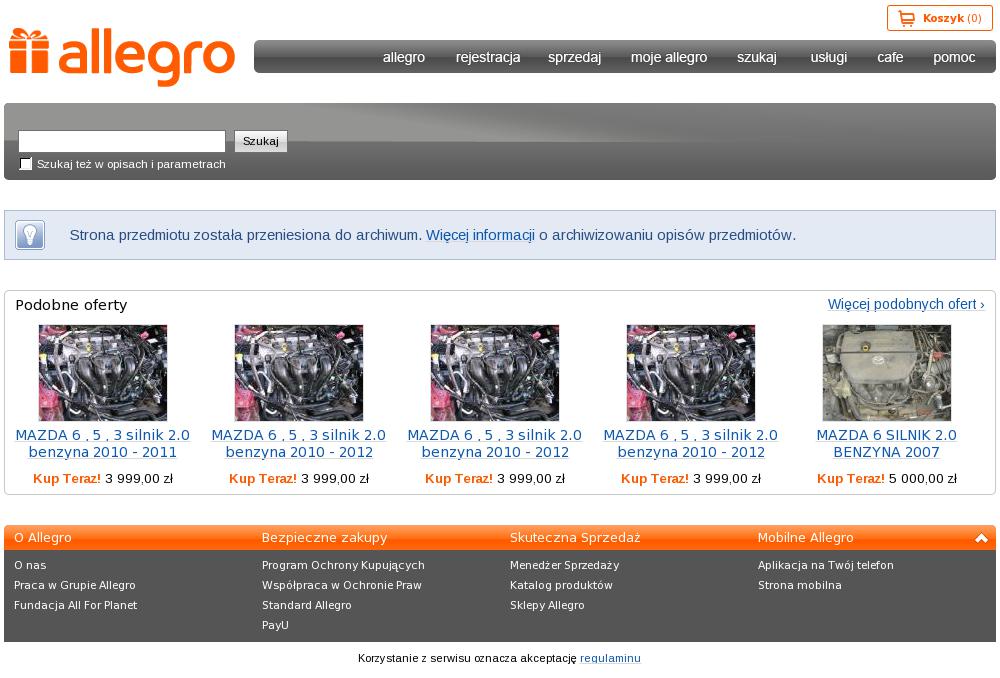Open pomoc help menu

tap(954, 57)
